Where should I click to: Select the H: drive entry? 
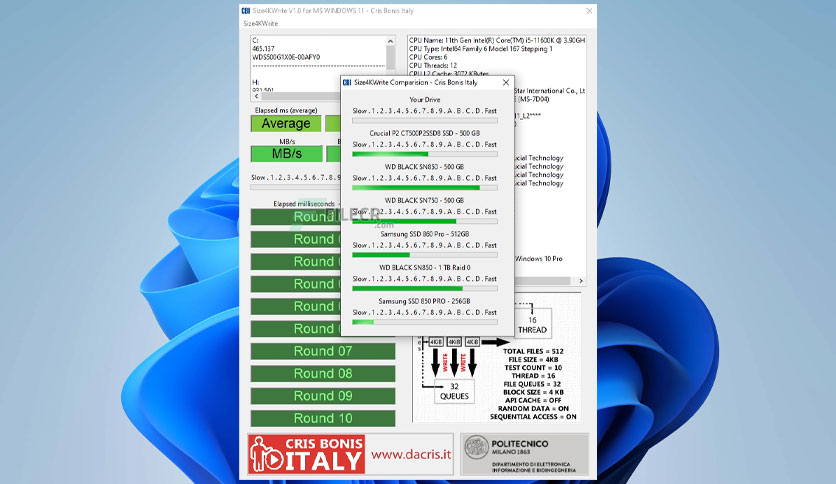(x=256, y=83)
